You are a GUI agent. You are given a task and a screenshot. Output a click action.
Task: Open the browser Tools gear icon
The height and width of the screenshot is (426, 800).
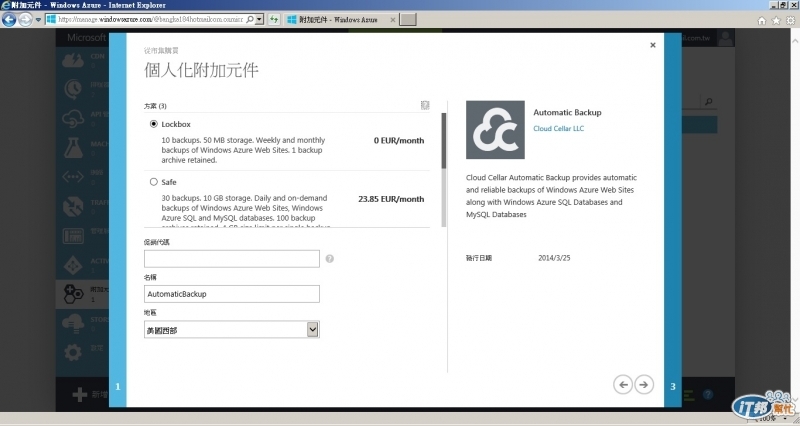tap(790, 20)
